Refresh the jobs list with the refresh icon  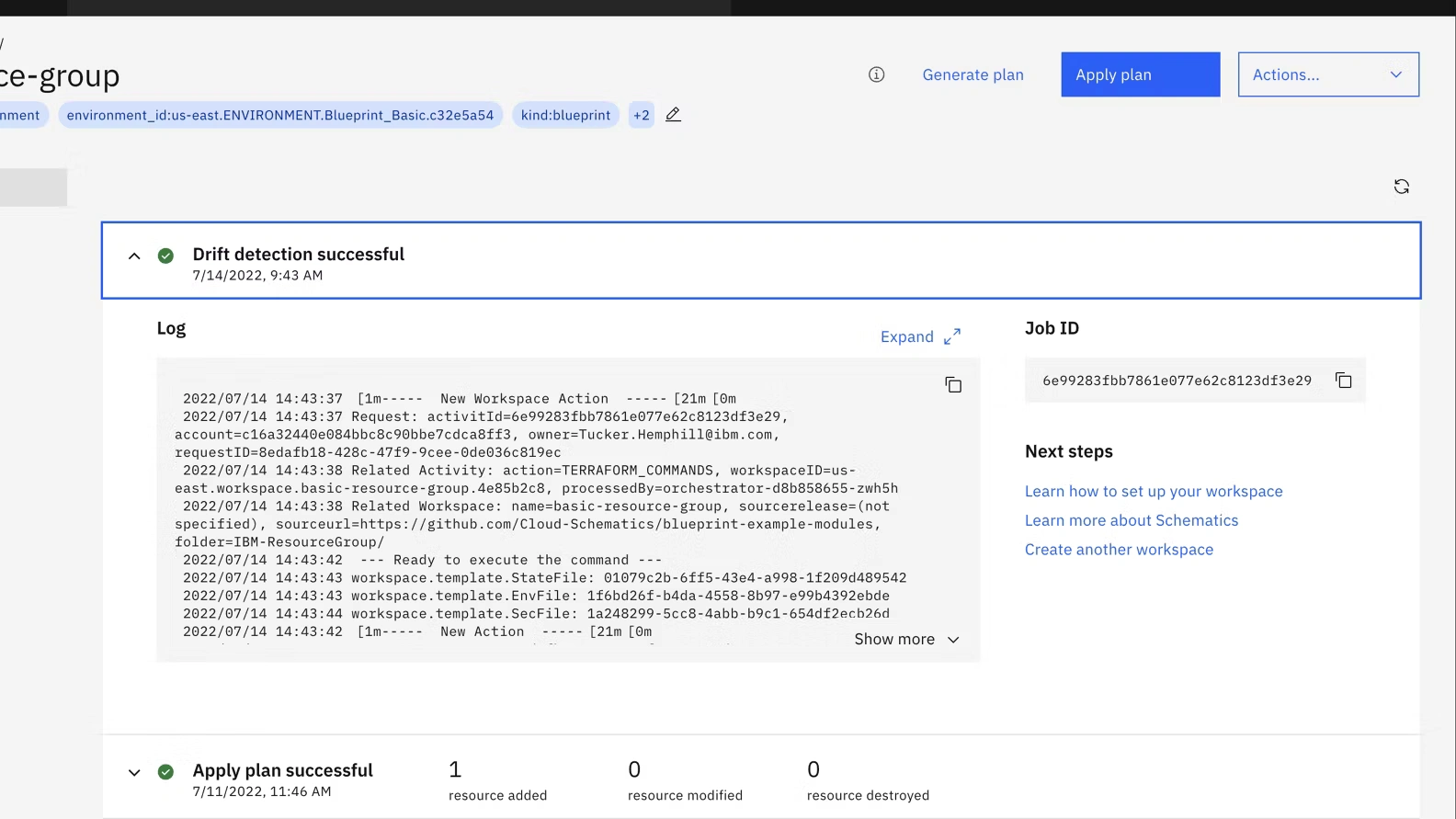1401,187
